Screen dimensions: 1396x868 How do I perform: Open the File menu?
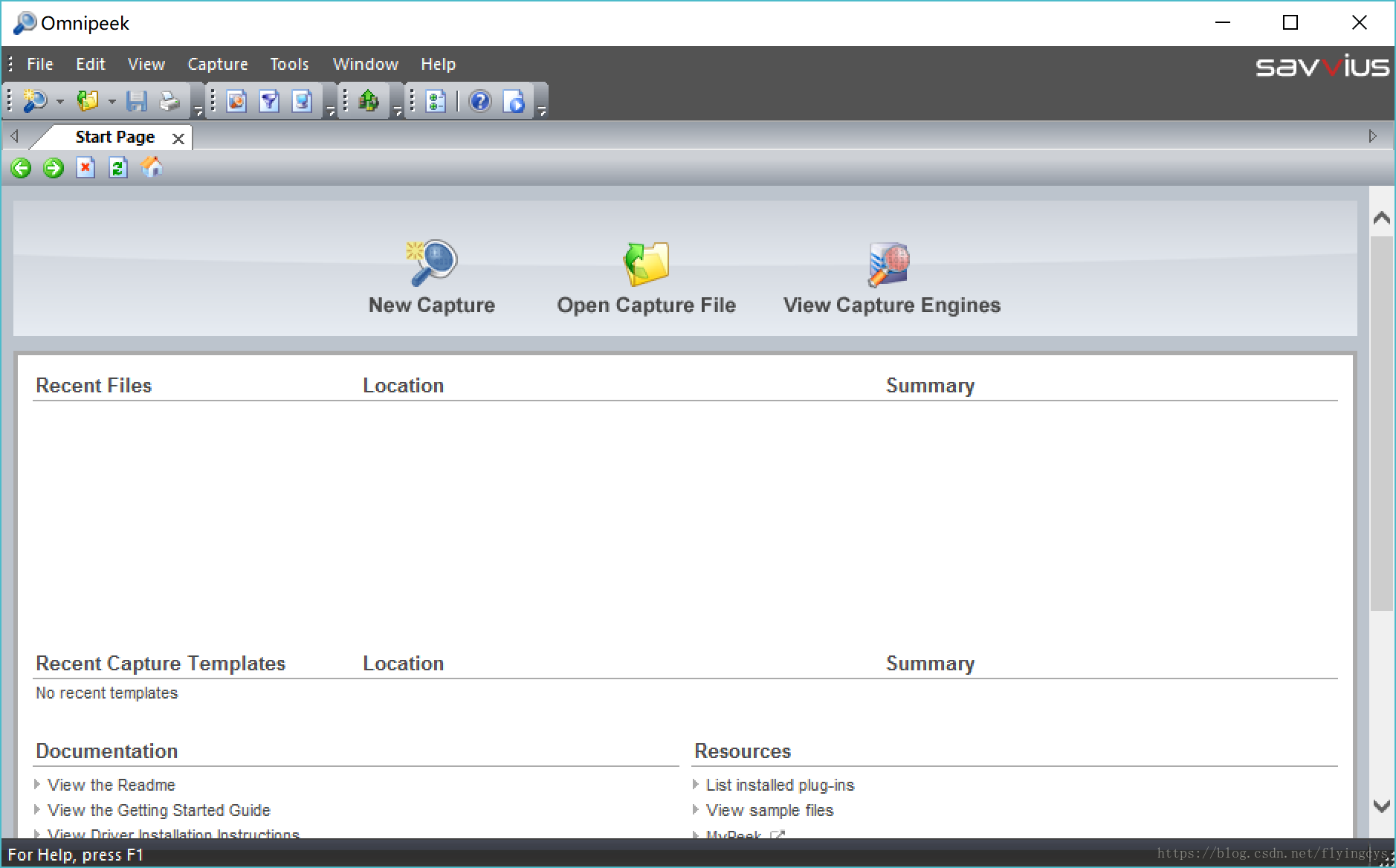tap(40, 64)
